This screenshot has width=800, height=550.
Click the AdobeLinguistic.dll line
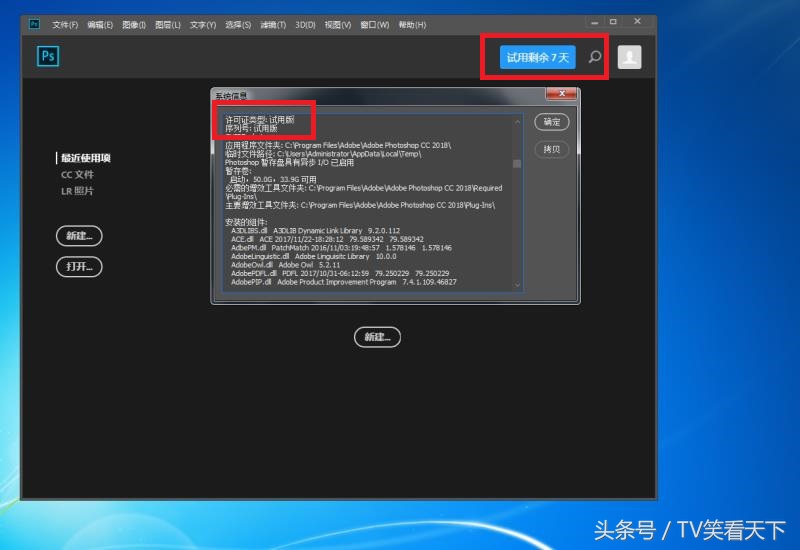pyautogui.click(x=313, y=256)
